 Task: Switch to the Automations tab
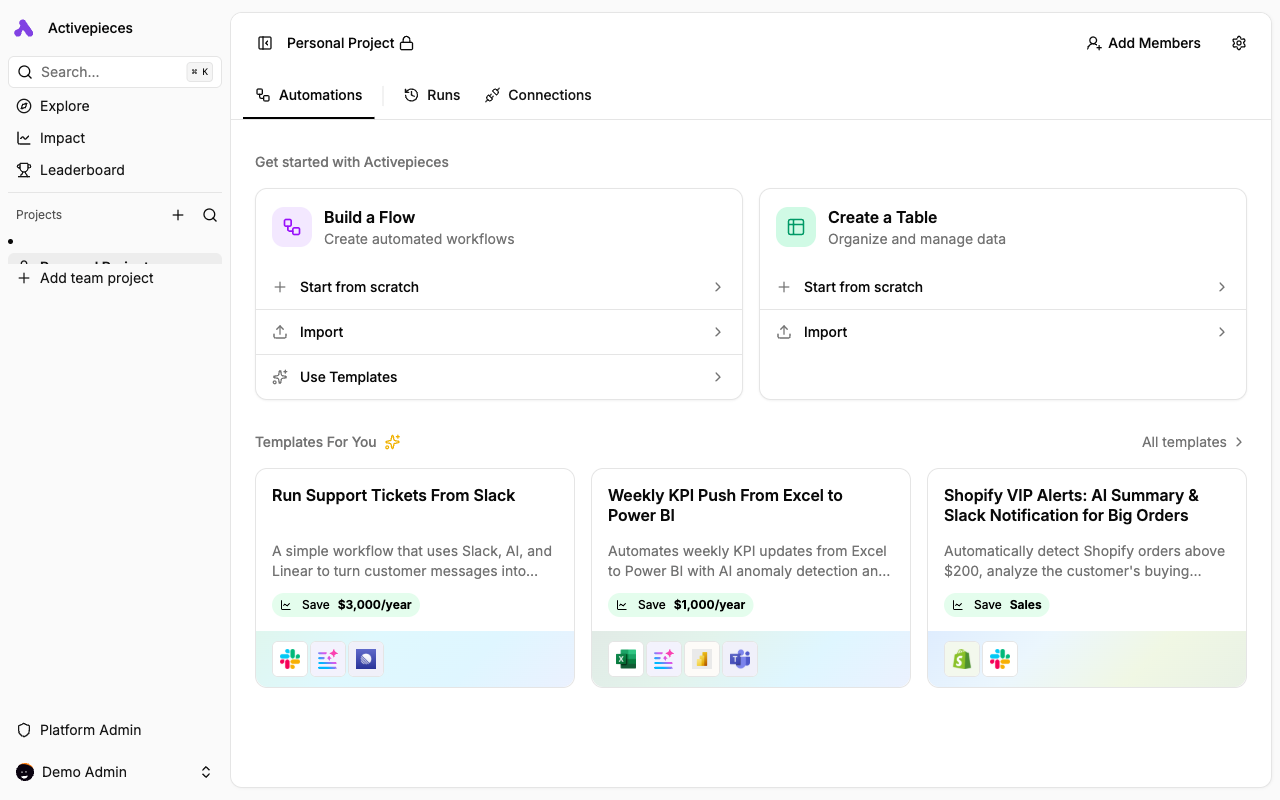[x=309, y=95]
